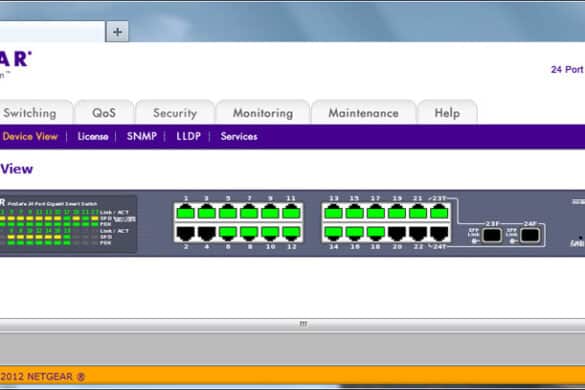The height and width of the screenshot is (390, 585).
Task: Select green port 16 on bottom row
Action: click(354, 233)
